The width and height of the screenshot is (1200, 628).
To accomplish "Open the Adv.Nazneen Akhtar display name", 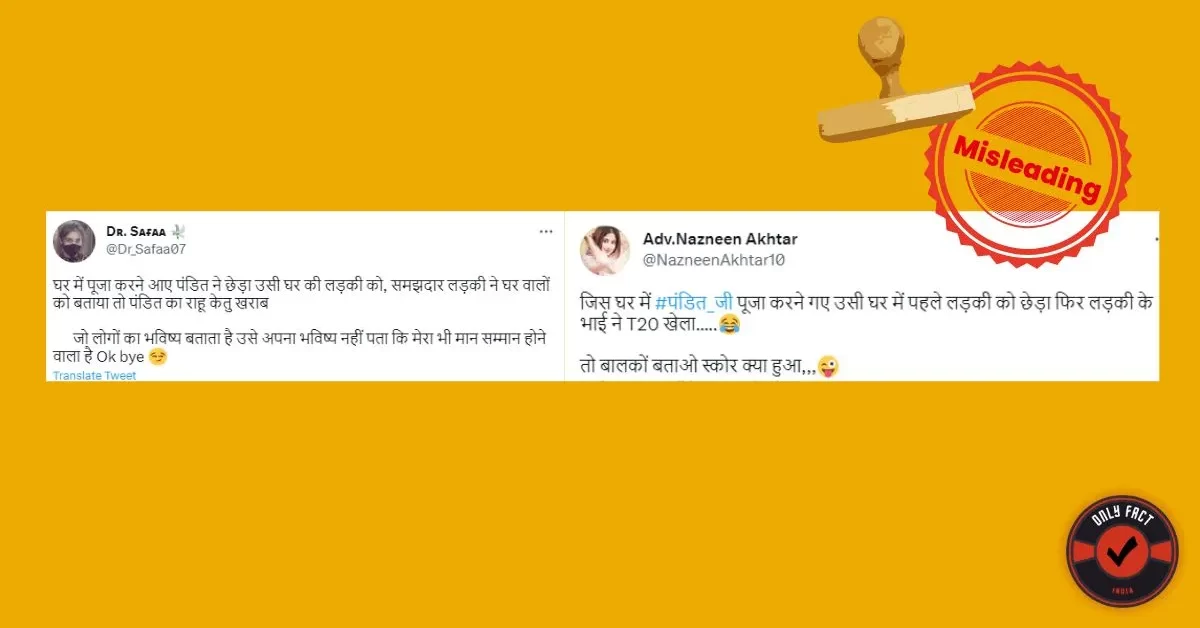I will (719, 240).
